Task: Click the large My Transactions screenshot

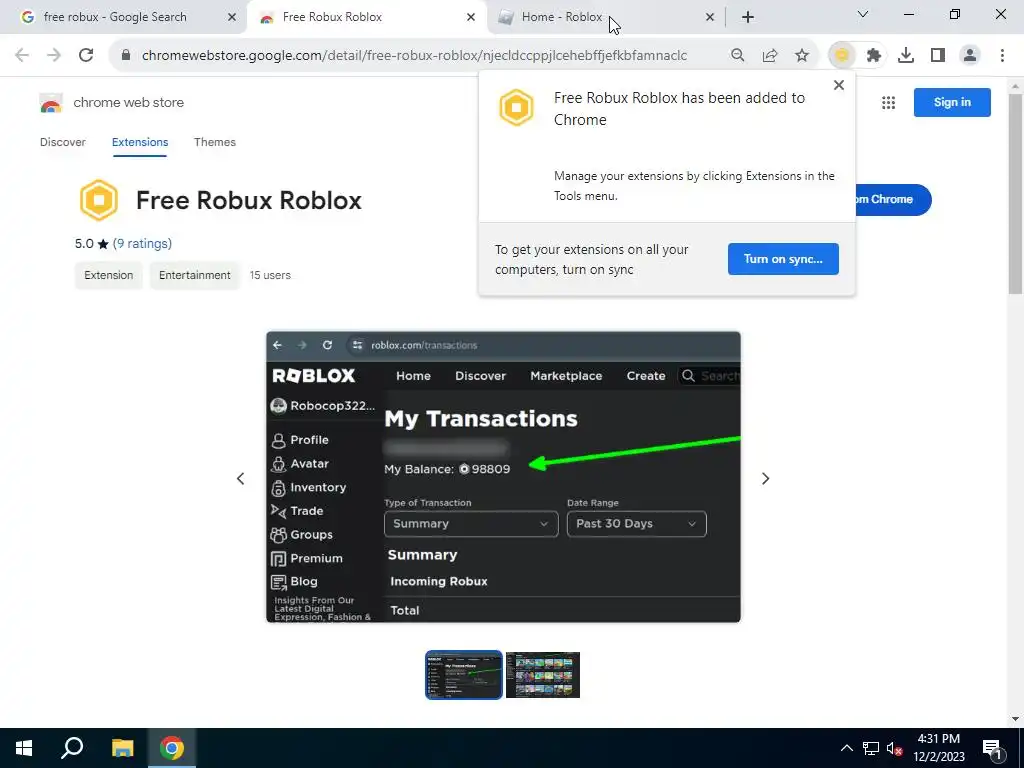Action: (x=504, y=477)
